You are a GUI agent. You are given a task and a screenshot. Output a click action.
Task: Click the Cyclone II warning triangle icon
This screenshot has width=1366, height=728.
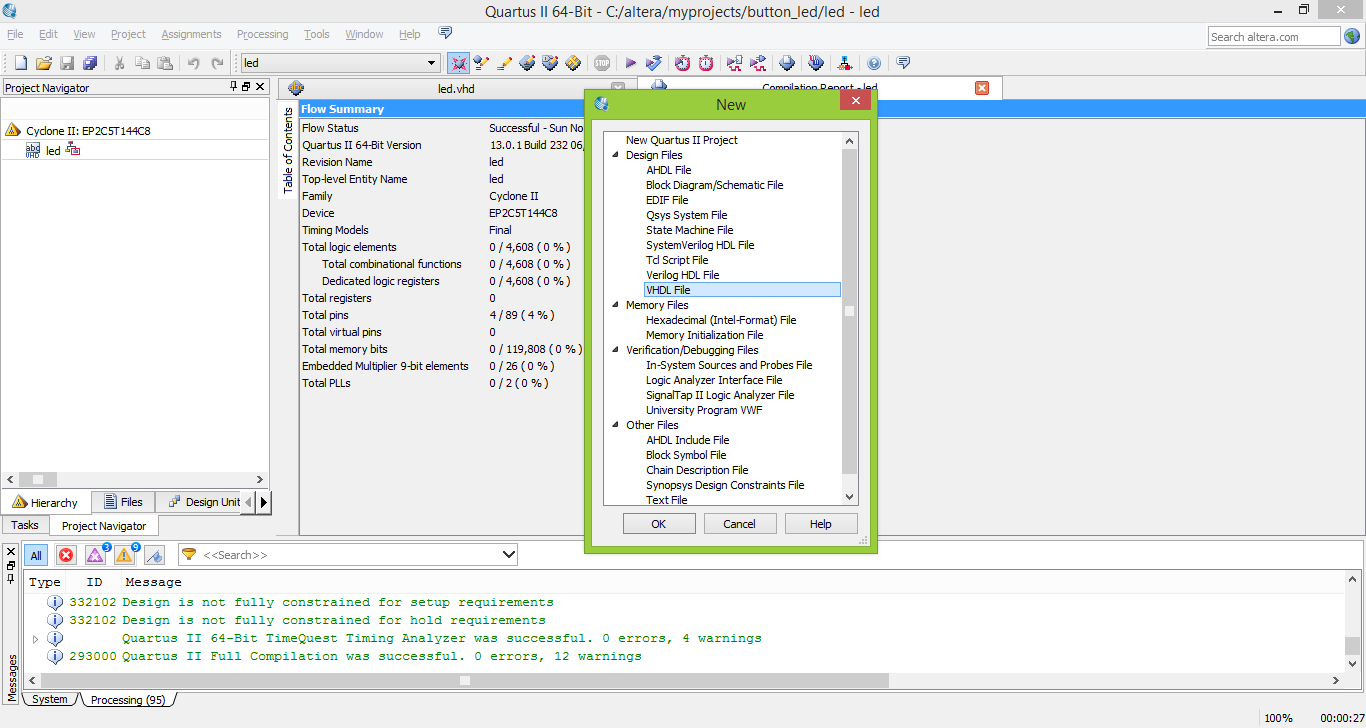click(x=13, y=130)
